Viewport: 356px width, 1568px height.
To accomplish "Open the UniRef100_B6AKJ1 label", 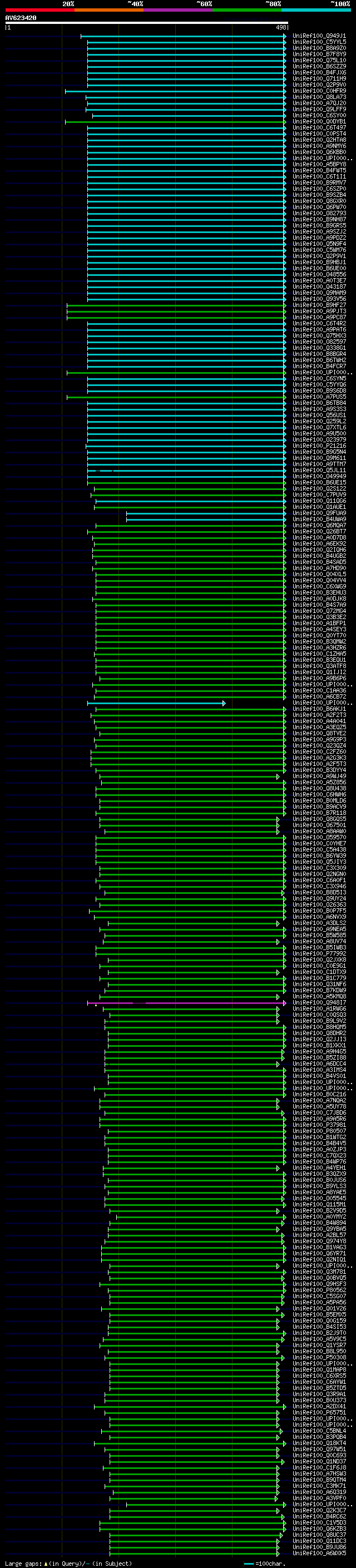I will pos(319,709).
